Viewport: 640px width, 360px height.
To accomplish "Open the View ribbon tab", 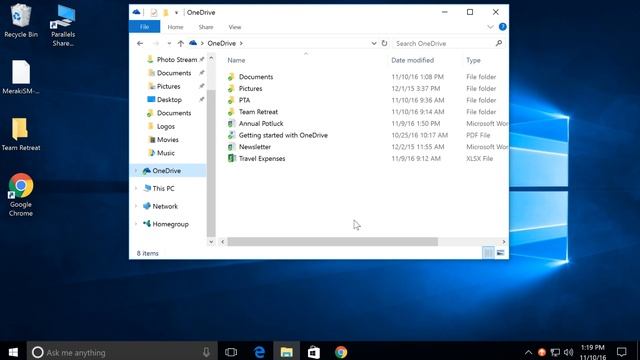I will (x=235, y=27).
